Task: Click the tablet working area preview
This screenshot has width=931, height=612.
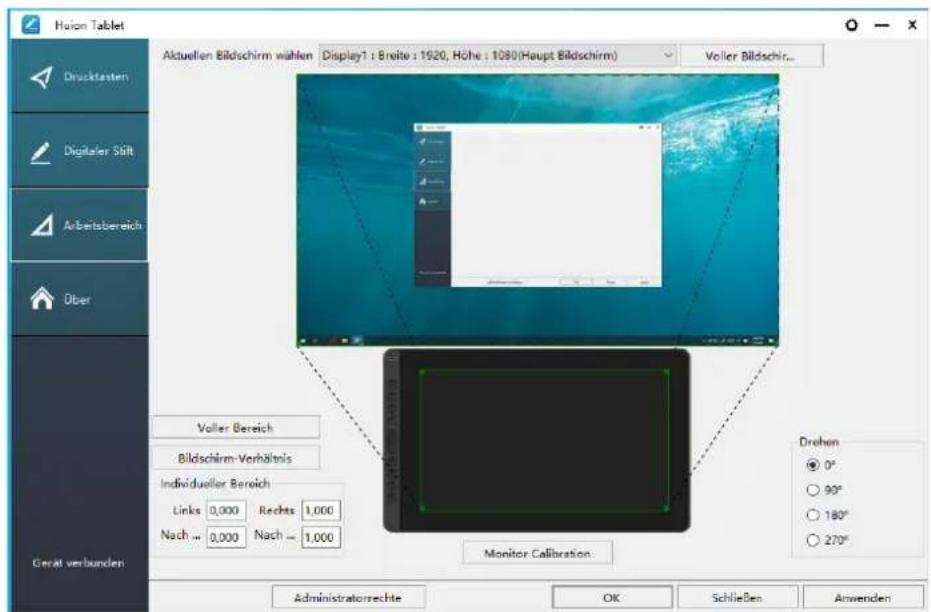Action: 544,440
